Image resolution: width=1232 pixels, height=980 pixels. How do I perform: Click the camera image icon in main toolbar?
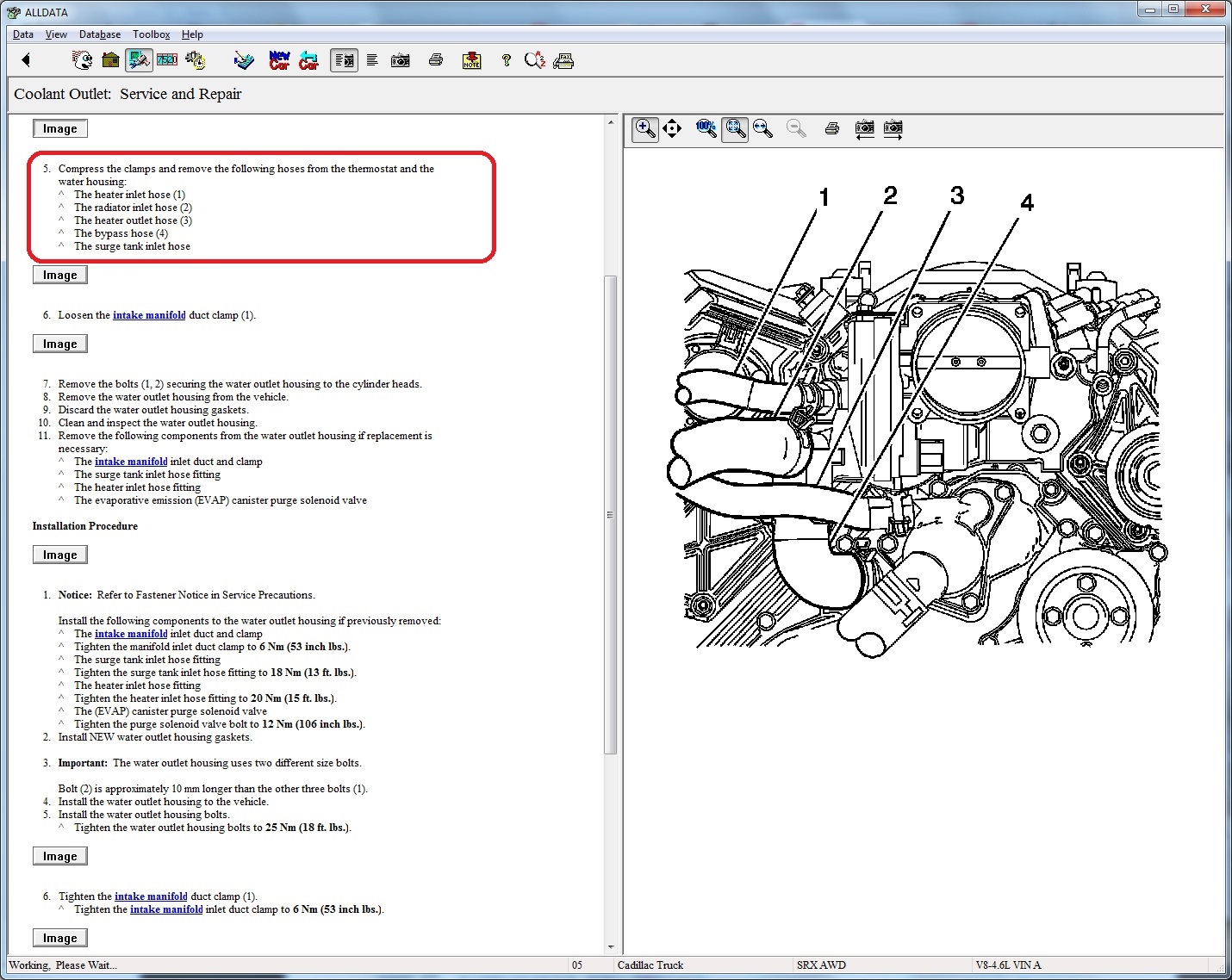click(x=401, y=60)
